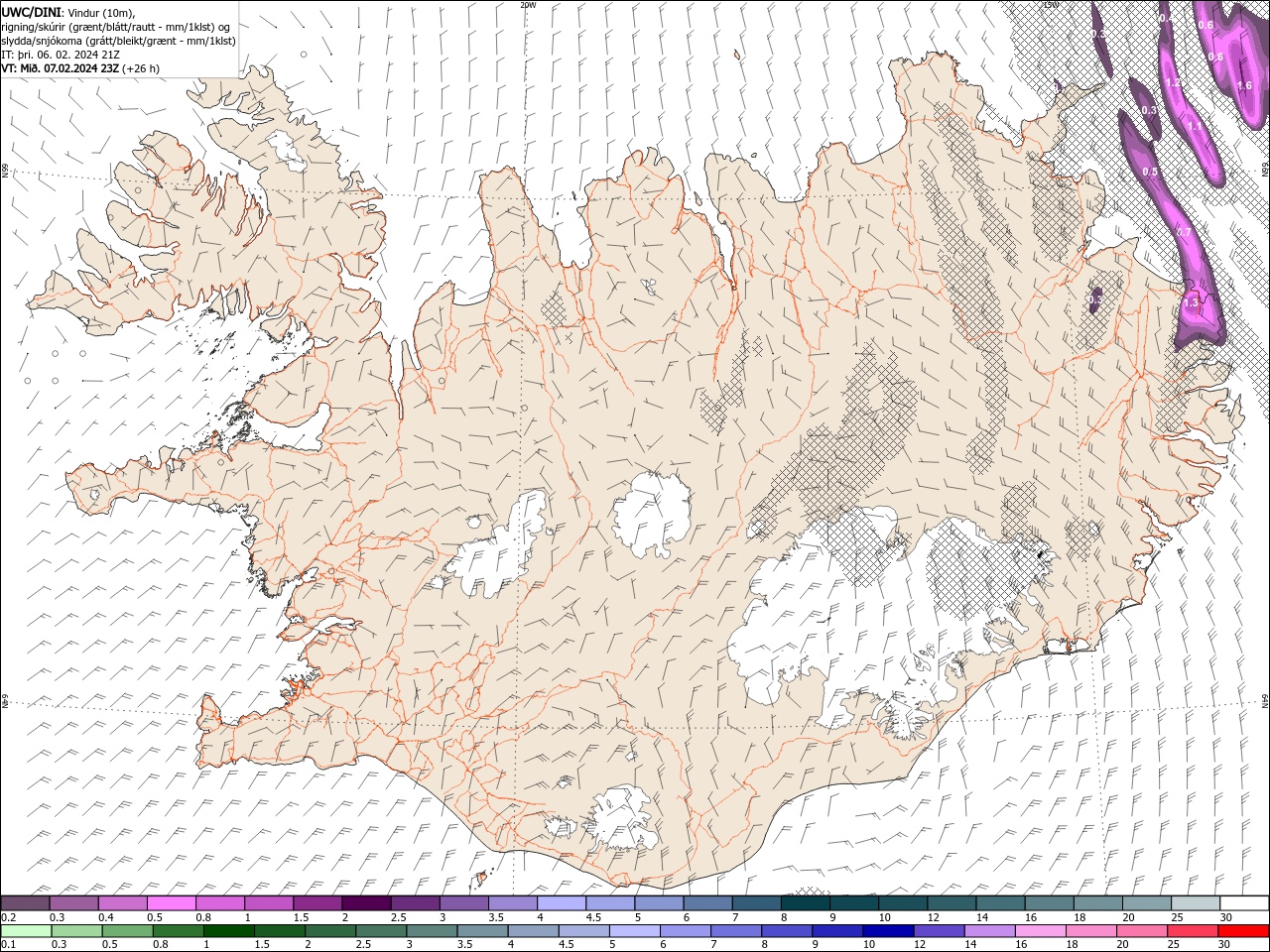
Task: Click the bright red 30 swatch in bottom legend row
Action: coord(1243,931)
